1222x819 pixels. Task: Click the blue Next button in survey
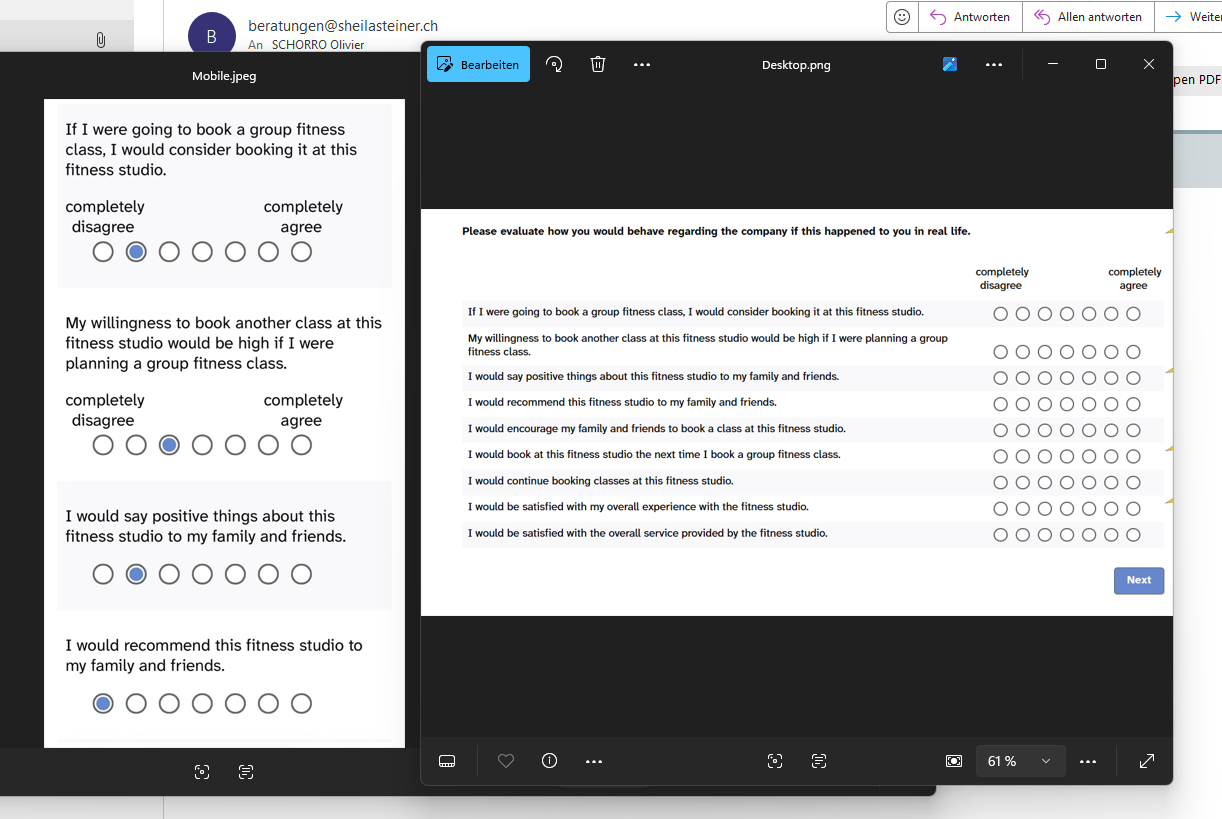(1138, 580)
